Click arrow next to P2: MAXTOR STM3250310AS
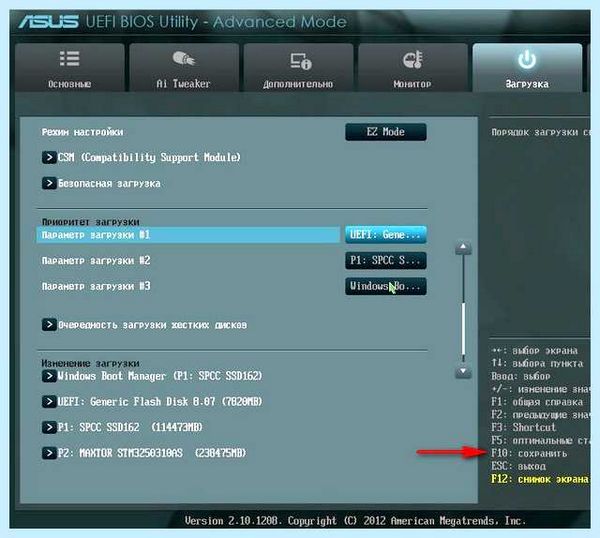 pyautogui.click(x=49, y=453)
